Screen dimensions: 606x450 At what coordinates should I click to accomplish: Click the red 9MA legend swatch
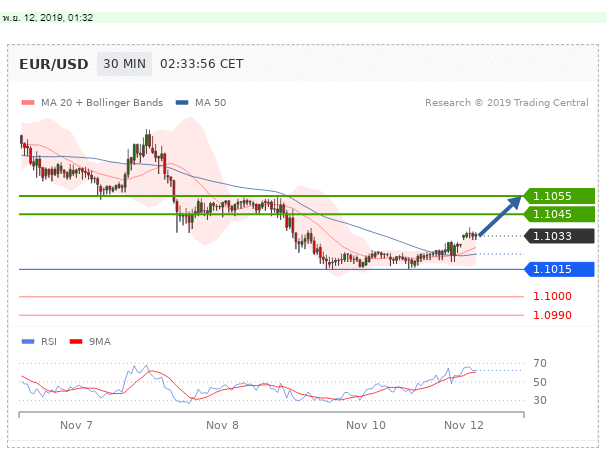76,342
